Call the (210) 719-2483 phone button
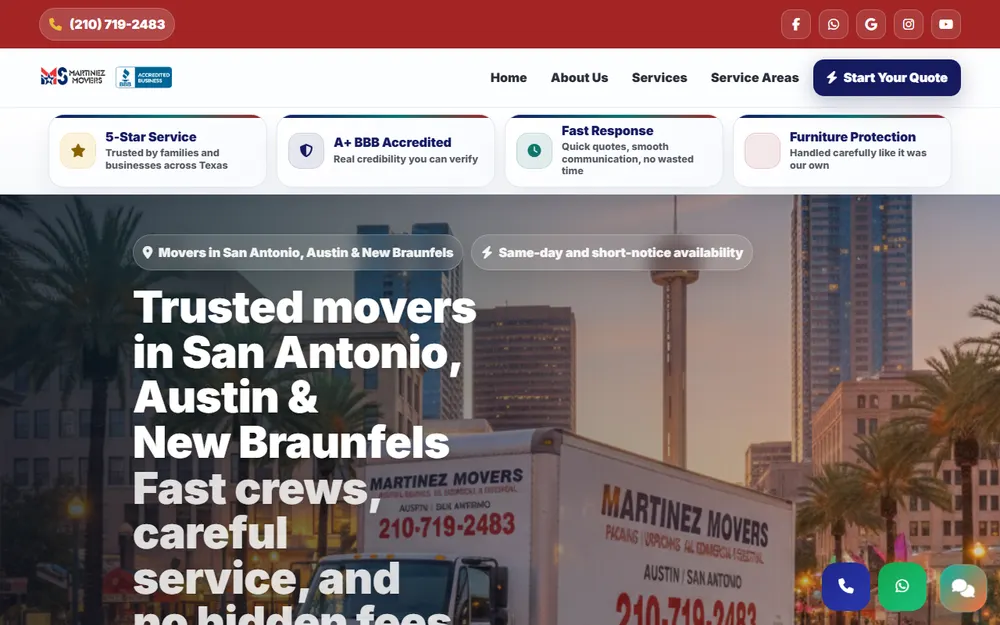Viewport: 1000px width, 625px height. pos(107,24)
